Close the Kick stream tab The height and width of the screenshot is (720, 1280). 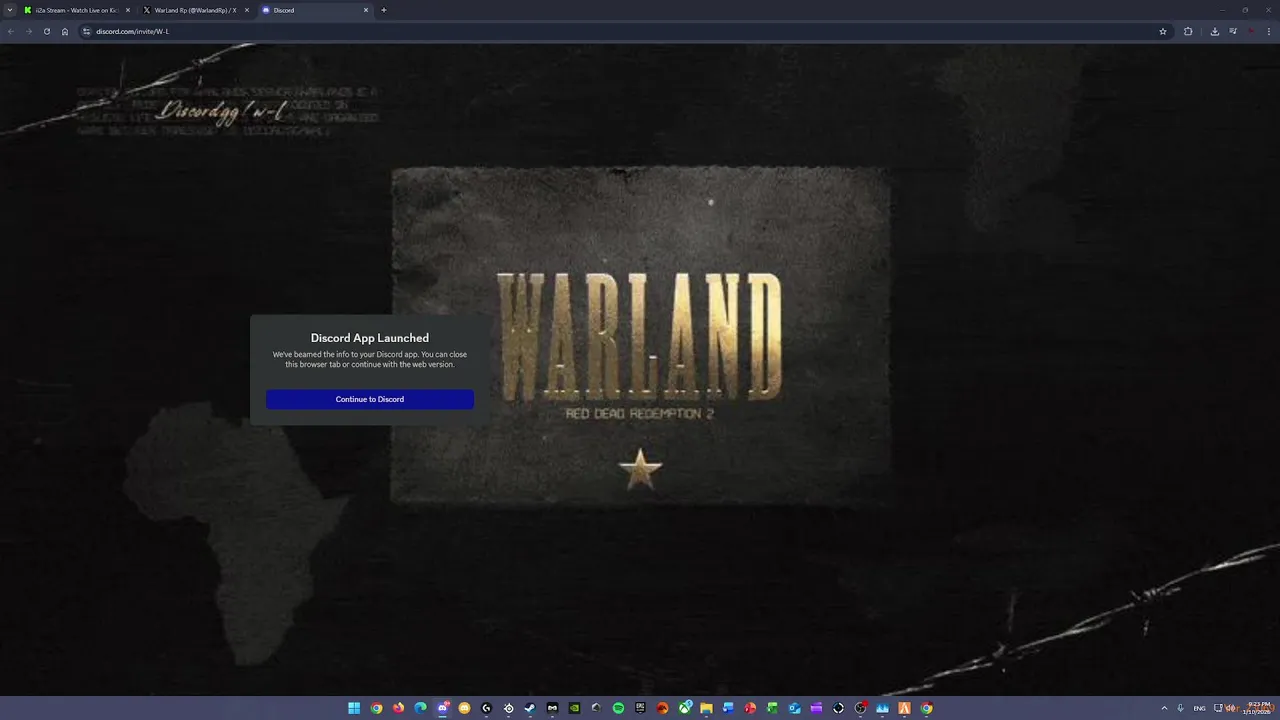(128, 10)
